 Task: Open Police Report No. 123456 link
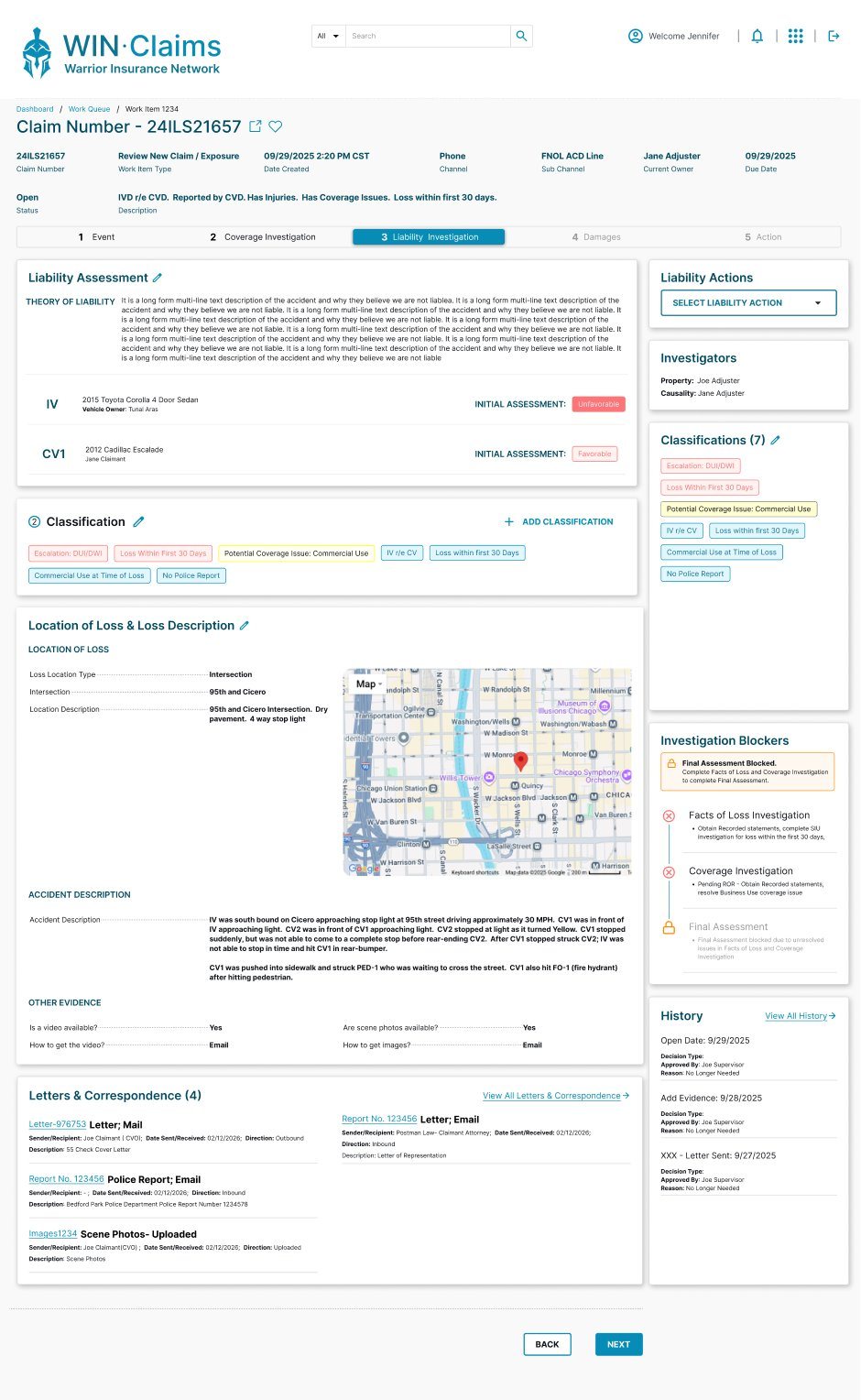(66, 1179)
